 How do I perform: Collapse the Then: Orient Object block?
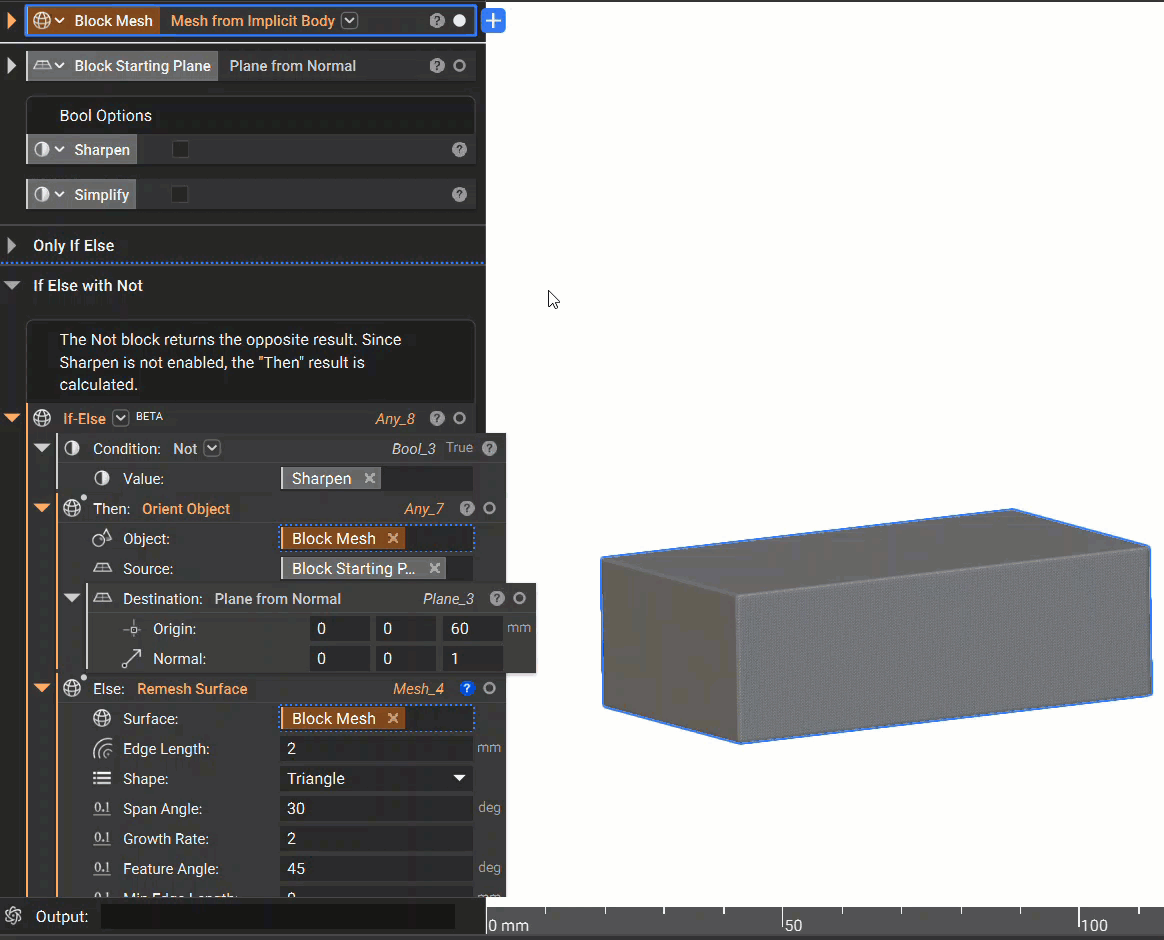[x=42, y=508]
